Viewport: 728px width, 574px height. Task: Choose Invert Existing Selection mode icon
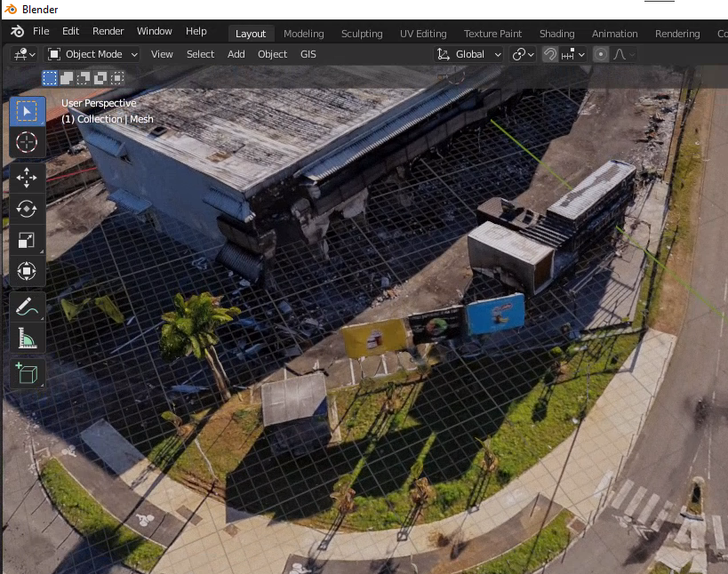[100, 78]
